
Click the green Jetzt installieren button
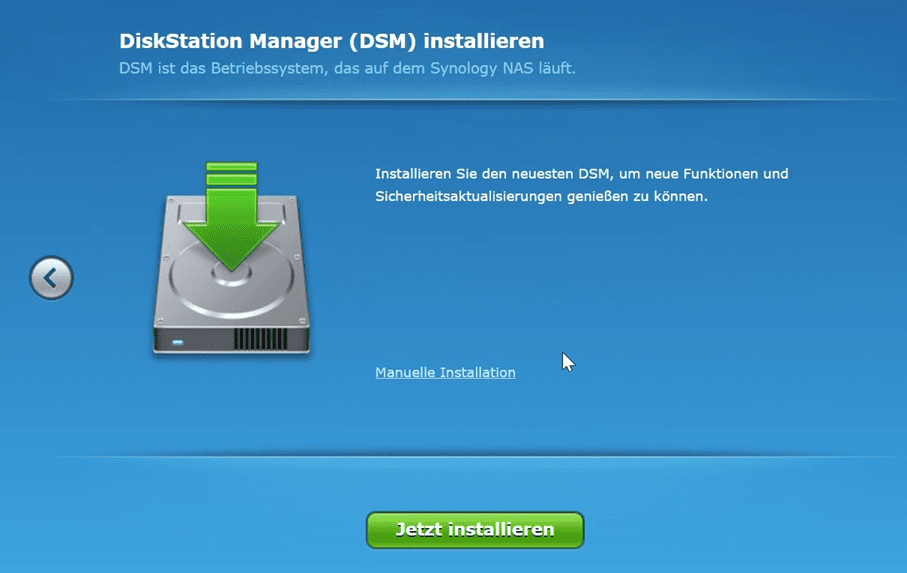pyautogui.click(x=475, y=530)
